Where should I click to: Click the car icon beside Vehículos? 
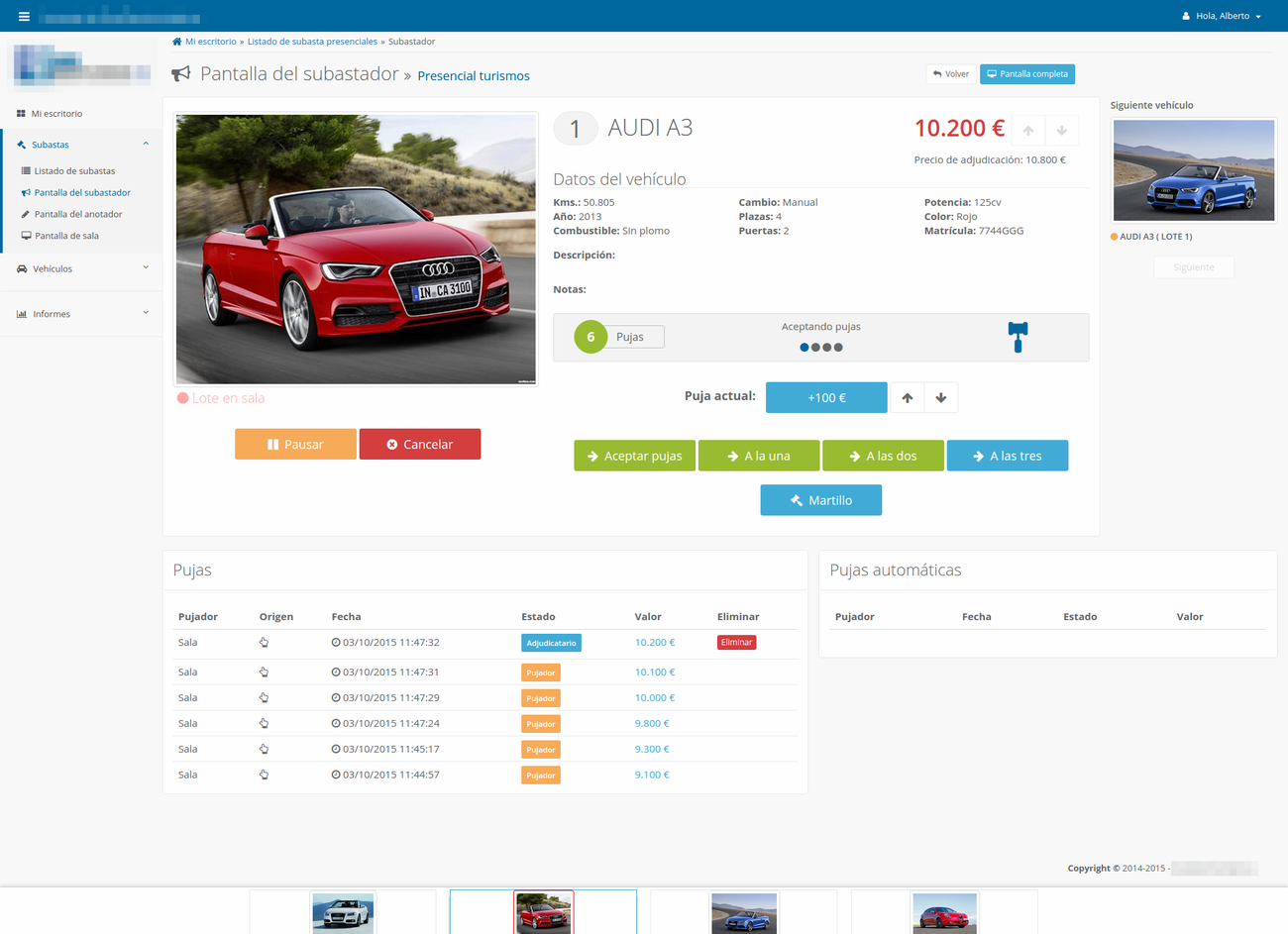[22, 267]
